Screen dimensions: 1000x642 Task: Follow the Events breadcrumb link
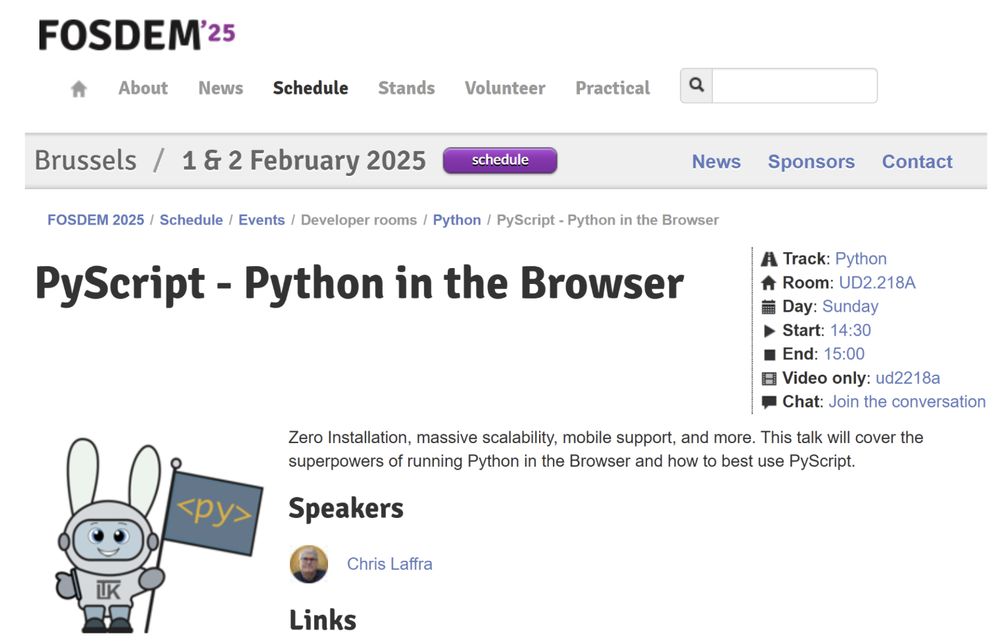[x=261, y=220]
